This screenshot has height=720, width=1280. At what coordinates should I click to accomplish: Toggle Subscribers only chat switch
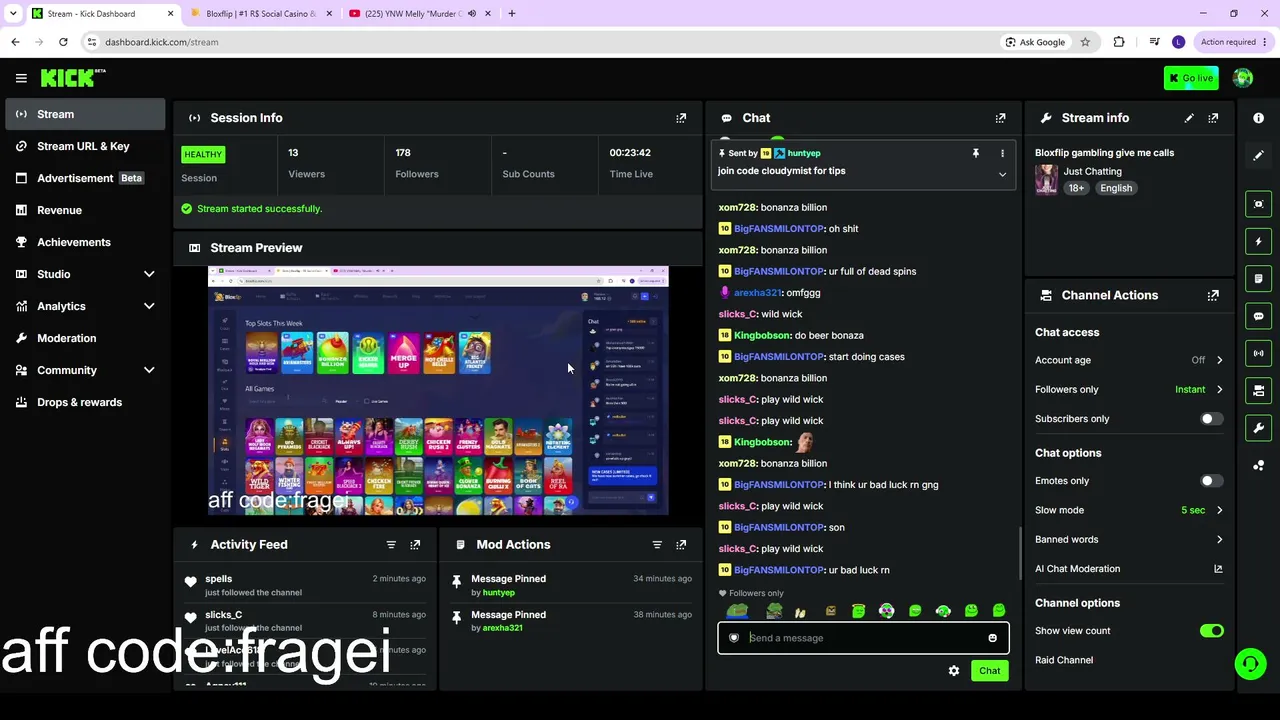point(1211,419)
